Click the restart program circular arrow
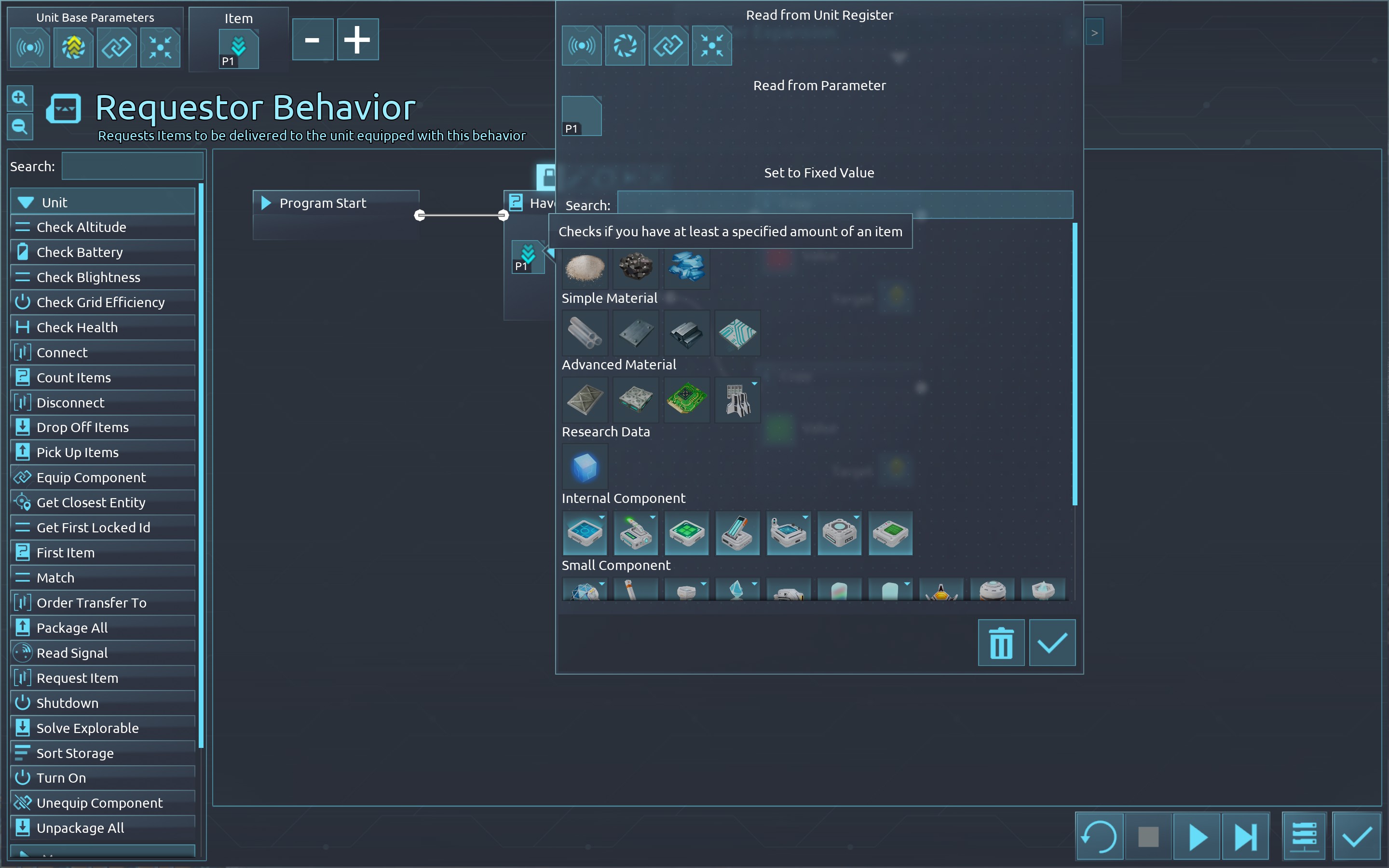Viewport: 1389px width, 868px height. pos(1099,837)
